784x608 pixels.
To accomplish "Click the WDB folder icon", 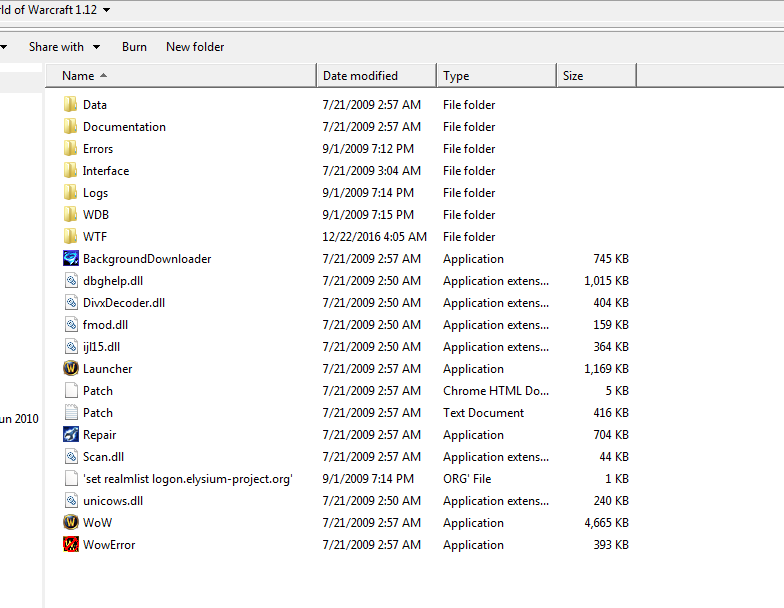I will tap(70, 214).
